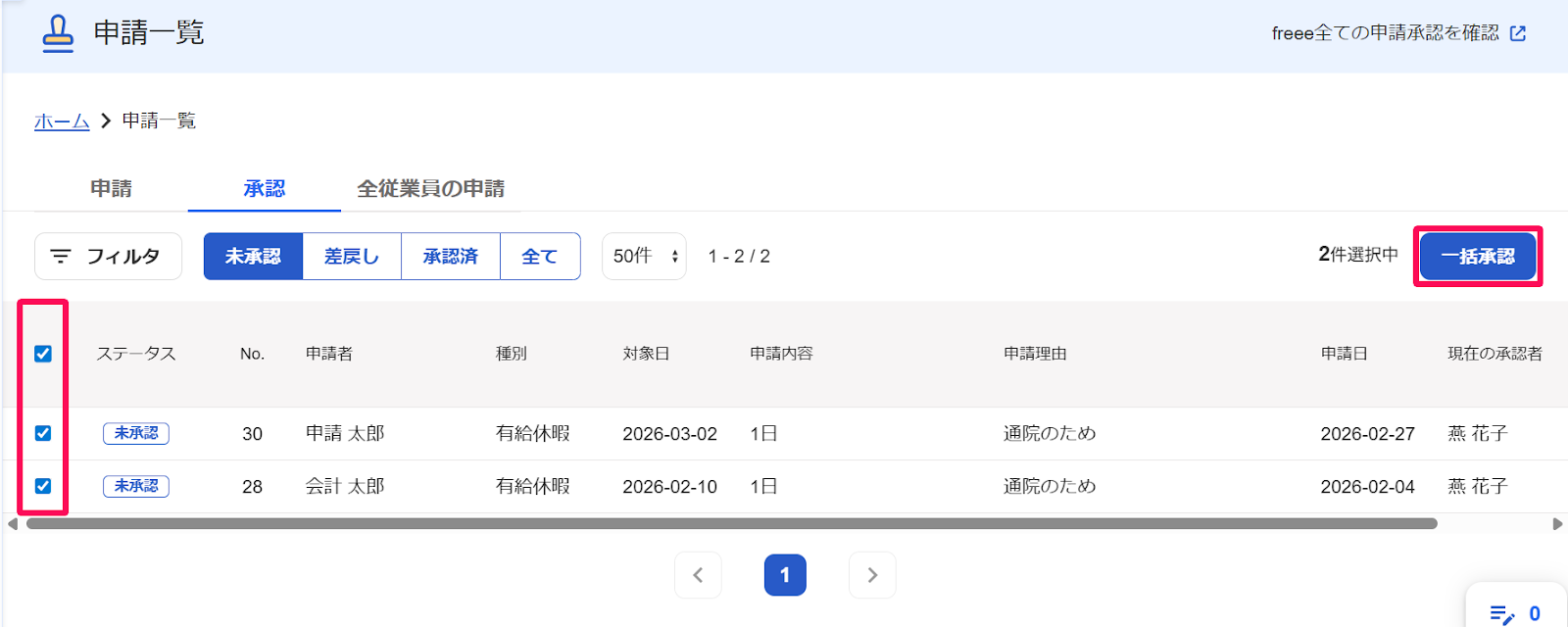This screenshot has height=627, width=1568.
Task: Click the 1 - 2 / 2 record range
Action: click(x=739, y=257)
